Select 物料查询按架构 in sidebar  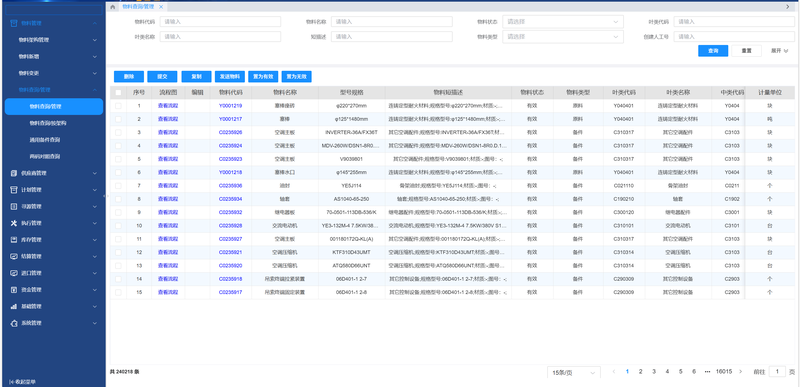coord(48,123)
